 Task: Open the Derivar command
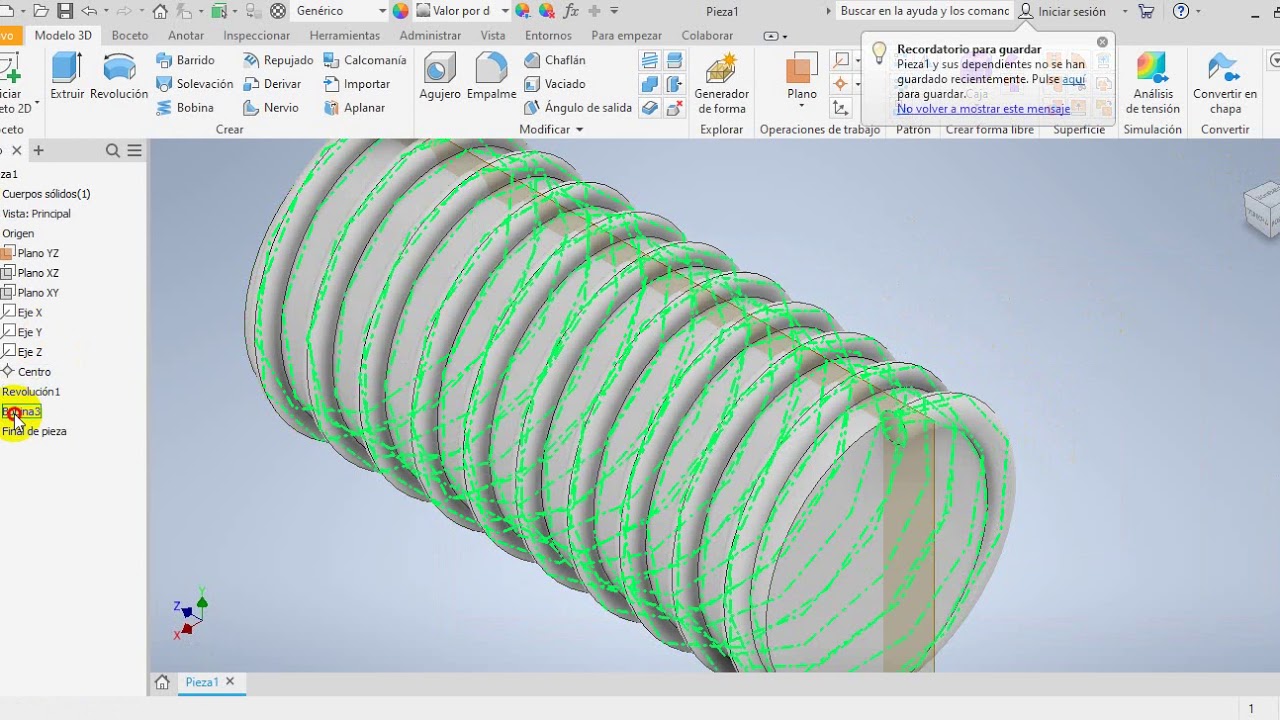click(271, 84)
